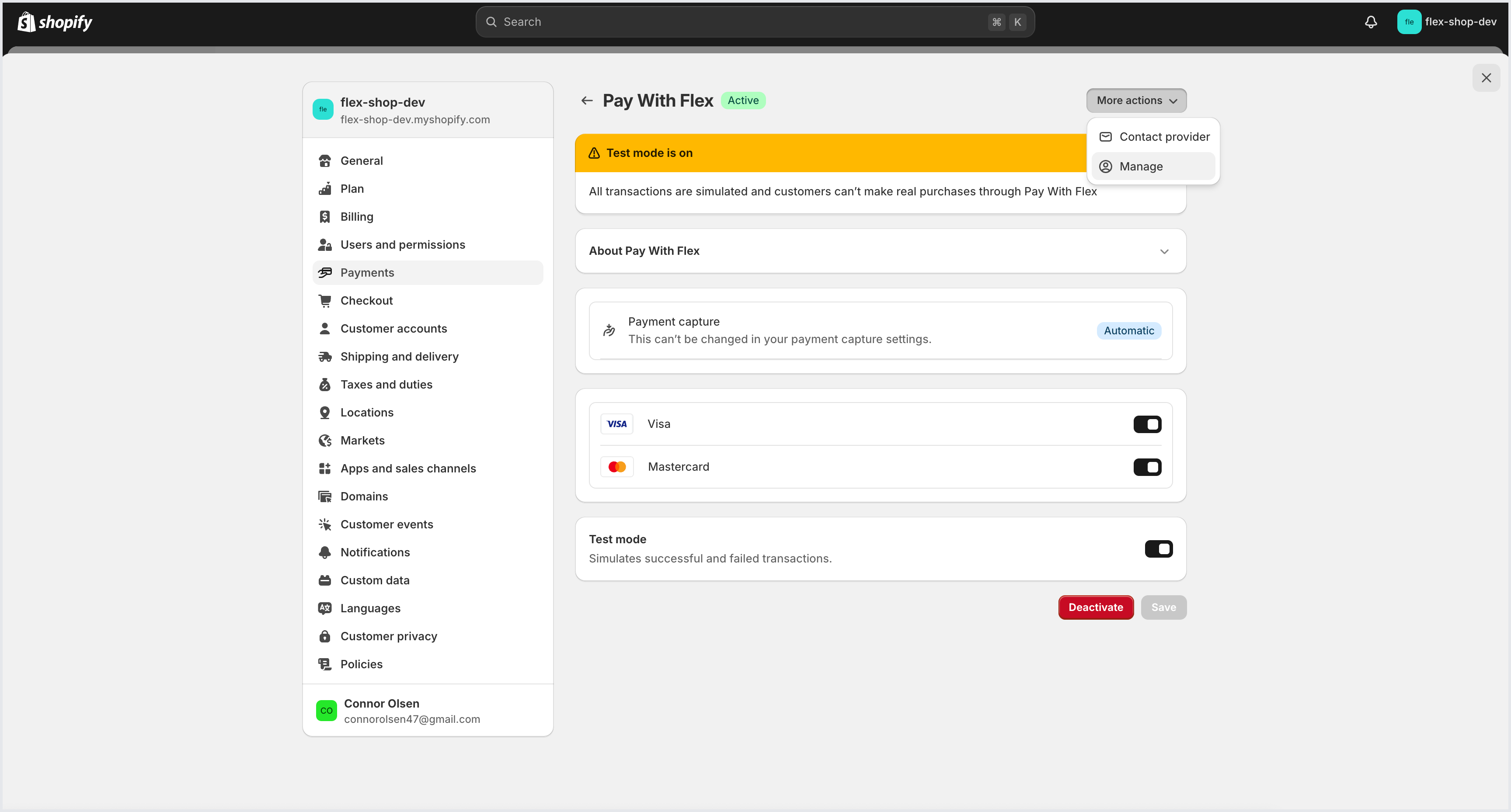Viewport: 1511px width, 812px height.
Task: Click the Apps and sales channels icon
Action: pos(324,468)
